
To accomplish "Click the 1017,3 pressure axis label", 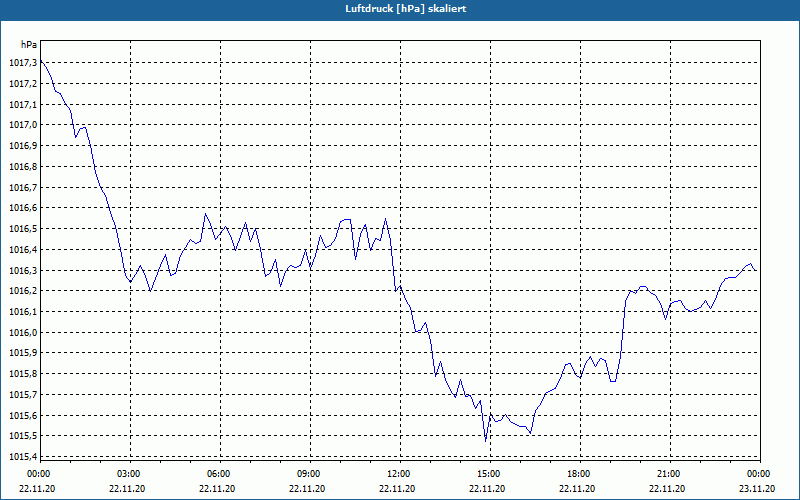I will pyautogui.click(x=23, y=63).
